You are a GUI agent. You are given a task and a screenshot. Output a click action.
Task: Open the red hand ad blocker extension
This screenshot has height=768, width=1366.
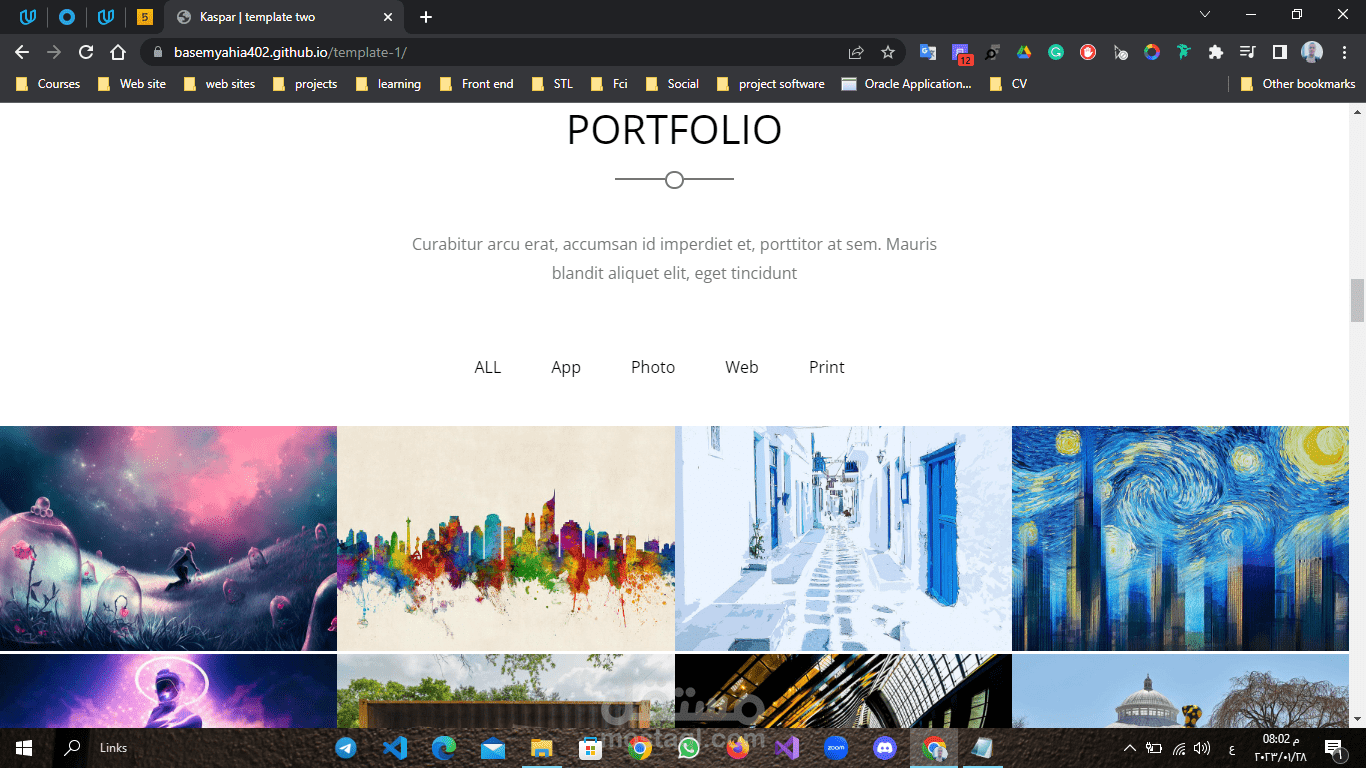[x=1088, y=52]
